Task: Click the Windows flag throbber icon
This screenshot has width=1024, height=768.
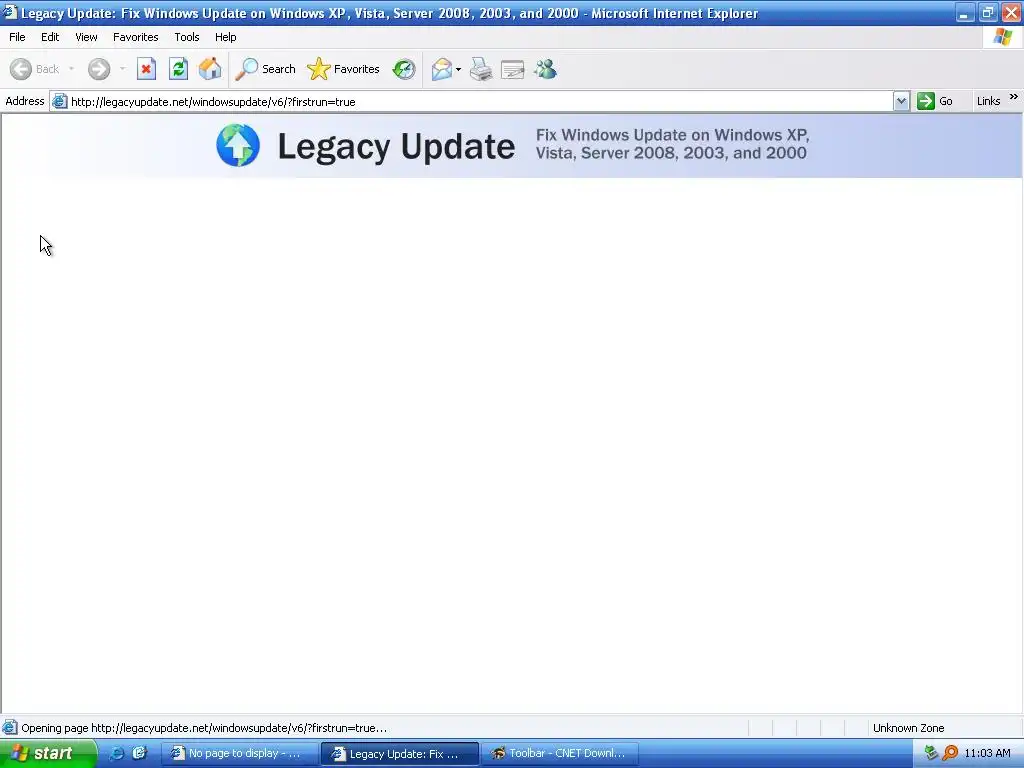Action: coord(1002,37)
